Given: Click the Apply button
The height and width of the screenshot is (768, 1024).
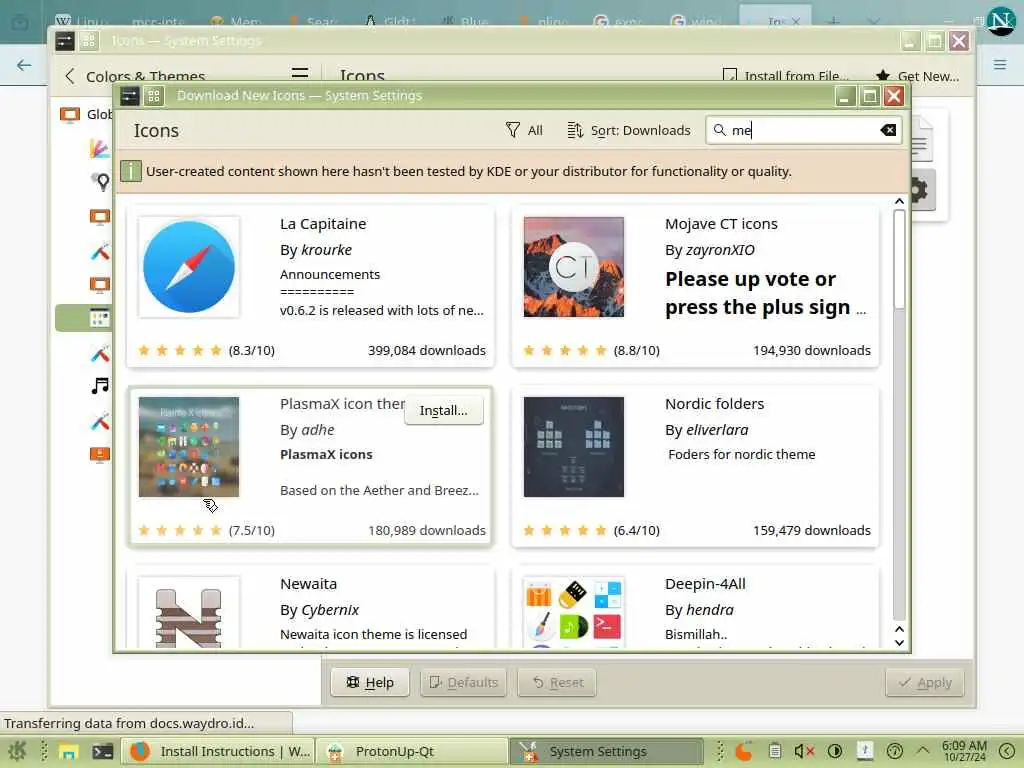Looking at the screenshot, I should click(925, 682).
